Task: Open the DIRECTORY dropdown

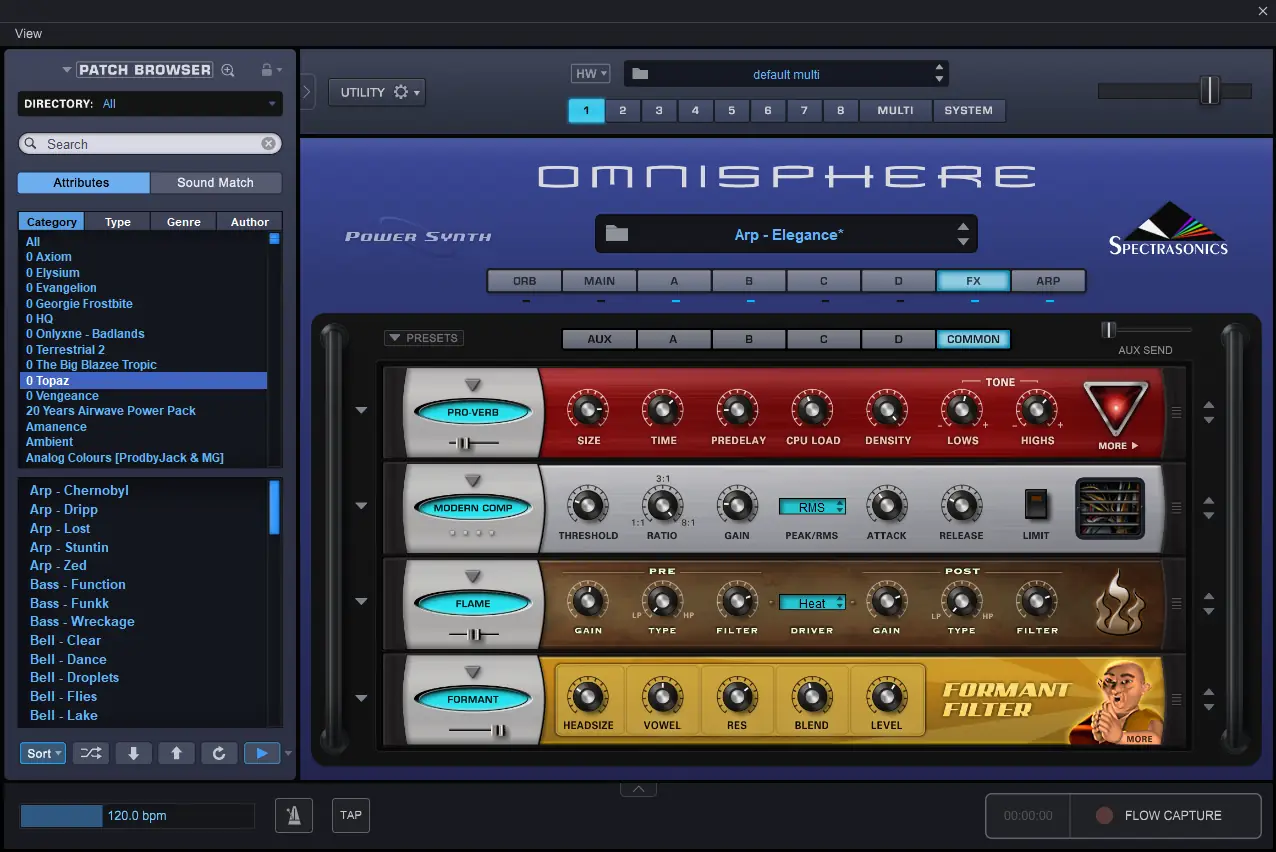Action: pos(150,104)
